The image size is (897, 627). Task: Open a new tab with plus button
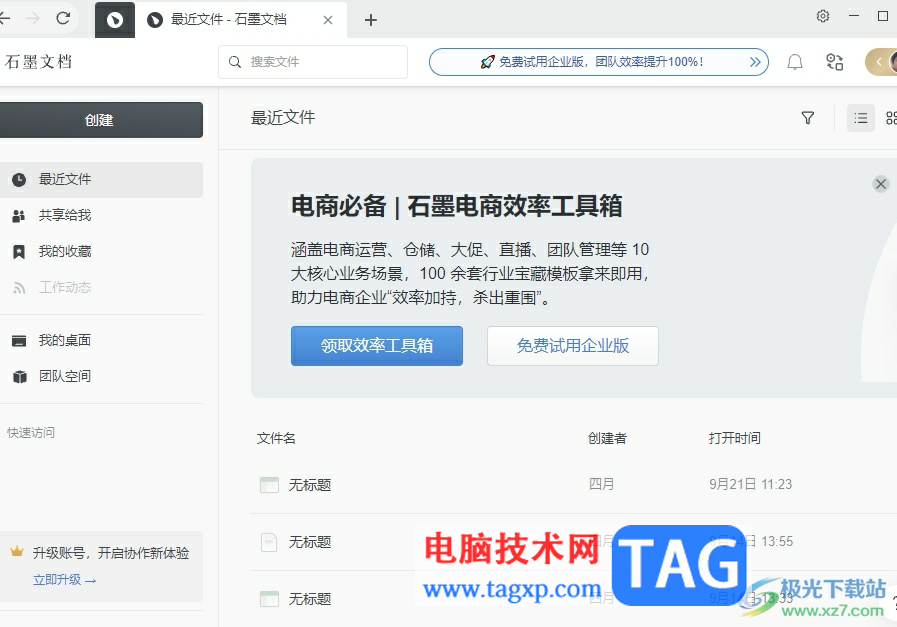tap(371, 20)
